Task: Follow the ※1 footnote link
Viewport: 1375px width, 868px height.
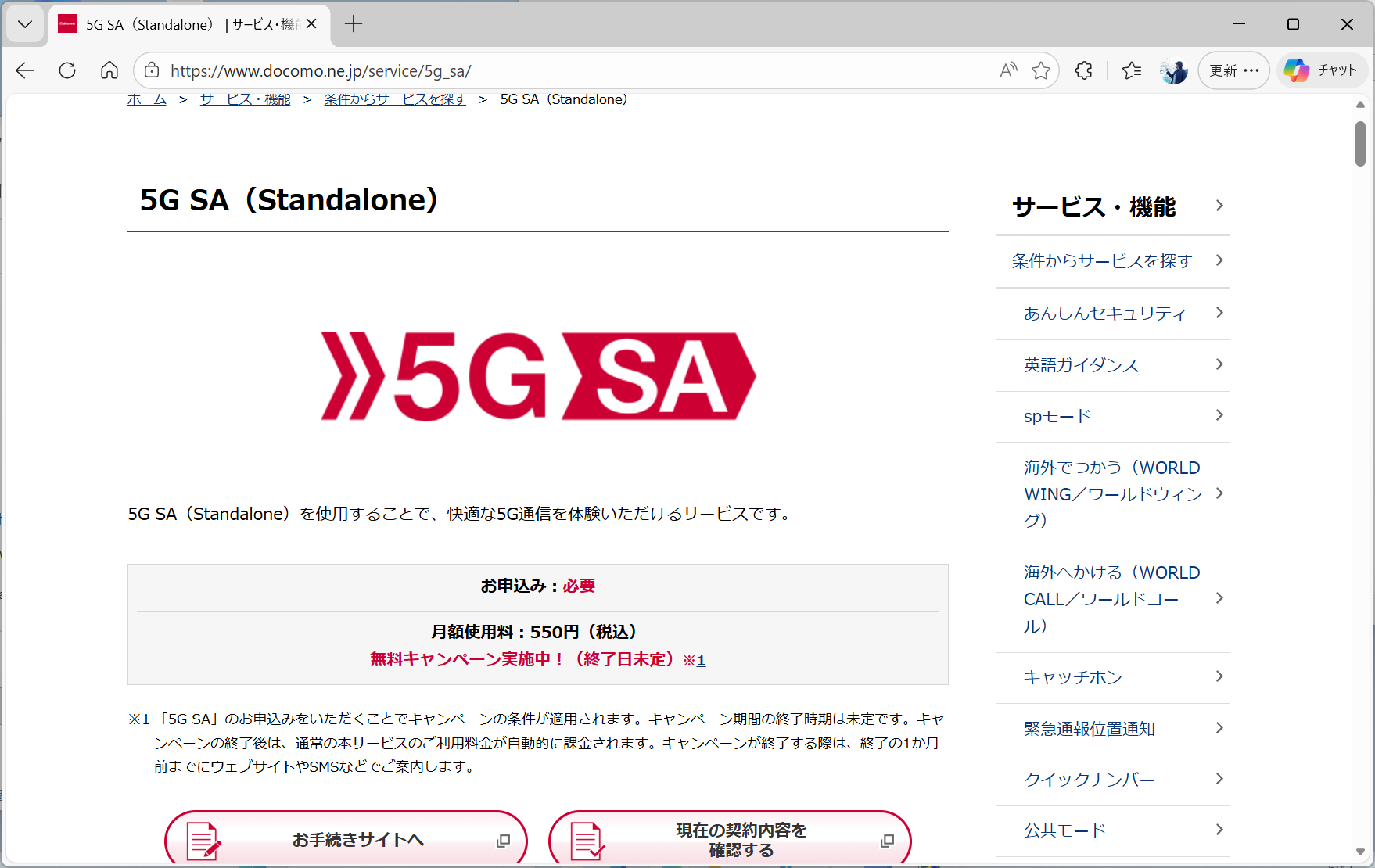Action: tap(701, 661)
